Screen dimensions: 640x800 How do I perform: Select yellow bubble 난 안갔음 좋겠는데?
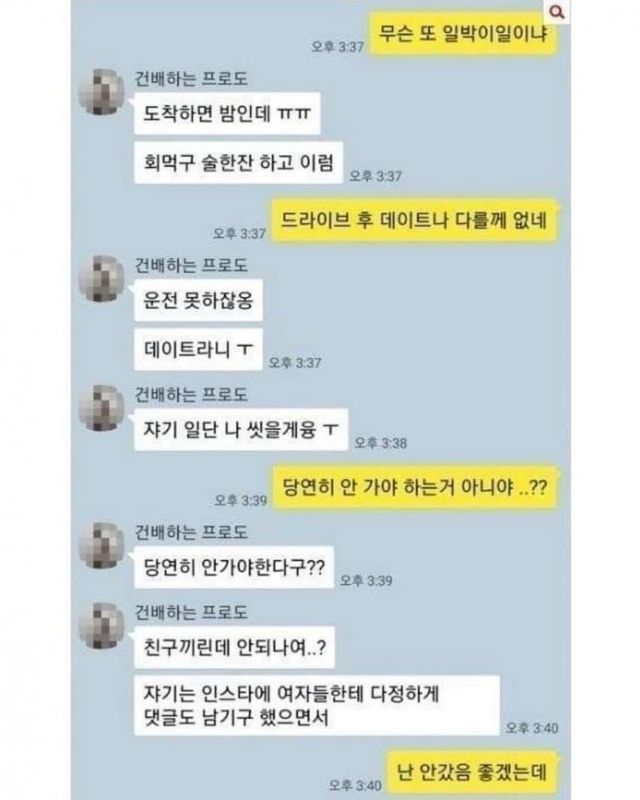(472, 771)
